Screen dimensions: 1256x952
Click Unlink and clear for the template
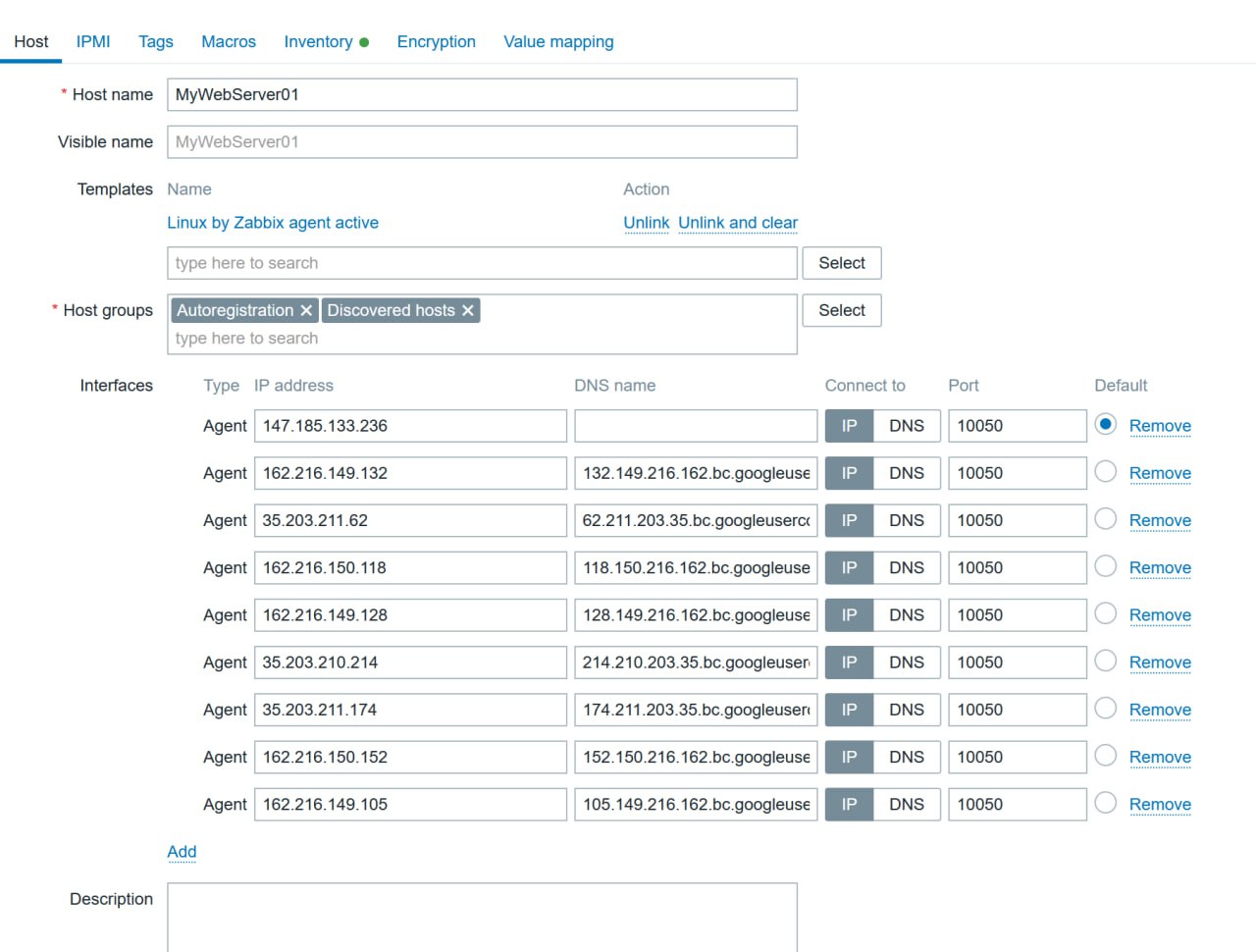(738, 223)
